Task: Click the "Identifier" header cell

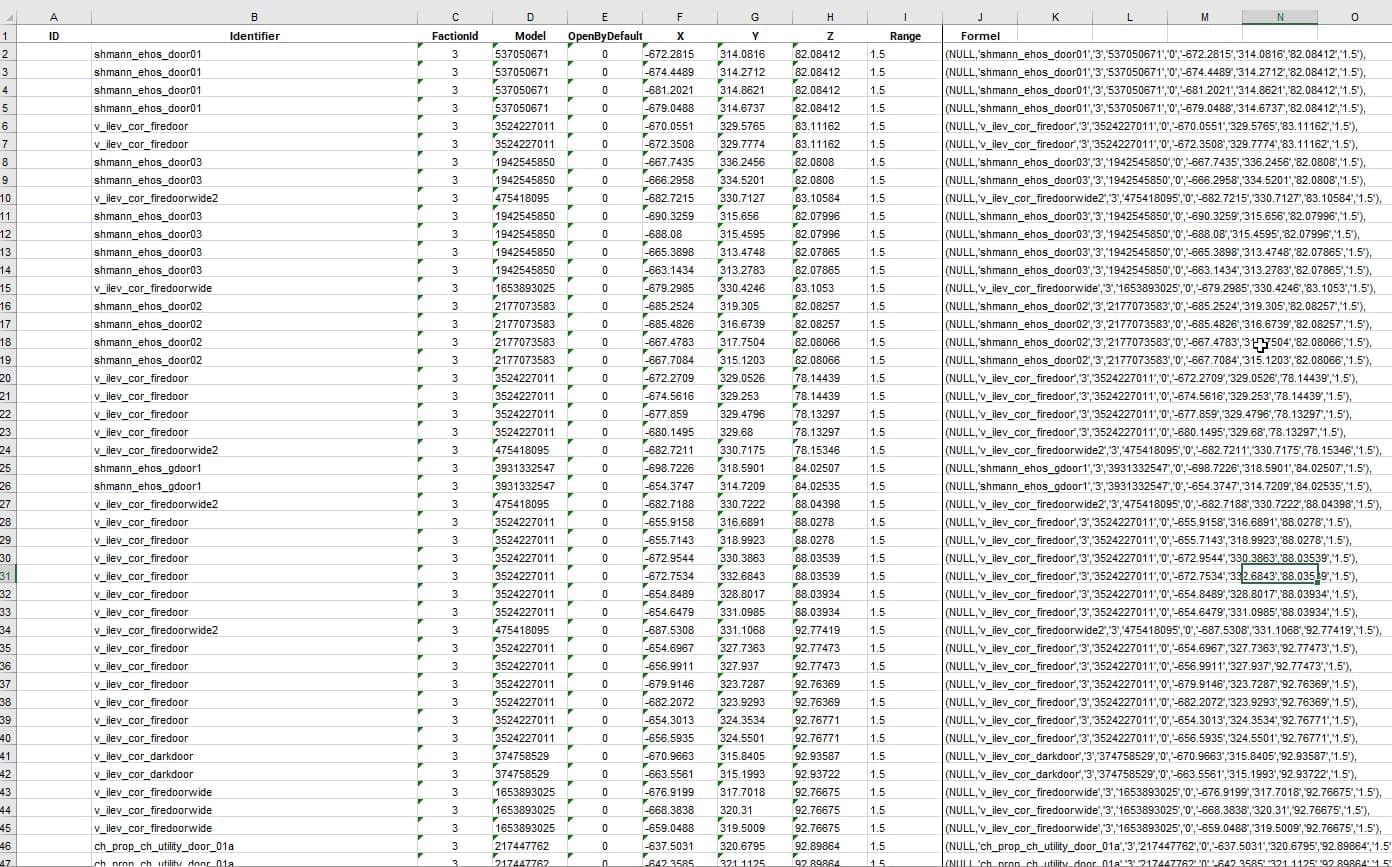Action: pos(254,36)
